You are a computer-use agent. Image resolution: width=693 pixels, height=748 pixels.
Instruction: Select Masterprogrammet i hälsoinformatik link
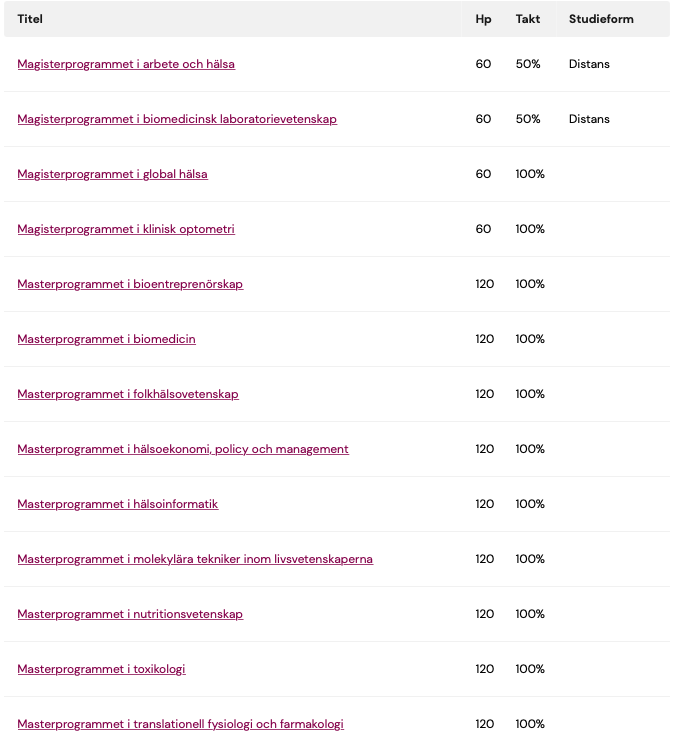[118, 504]
